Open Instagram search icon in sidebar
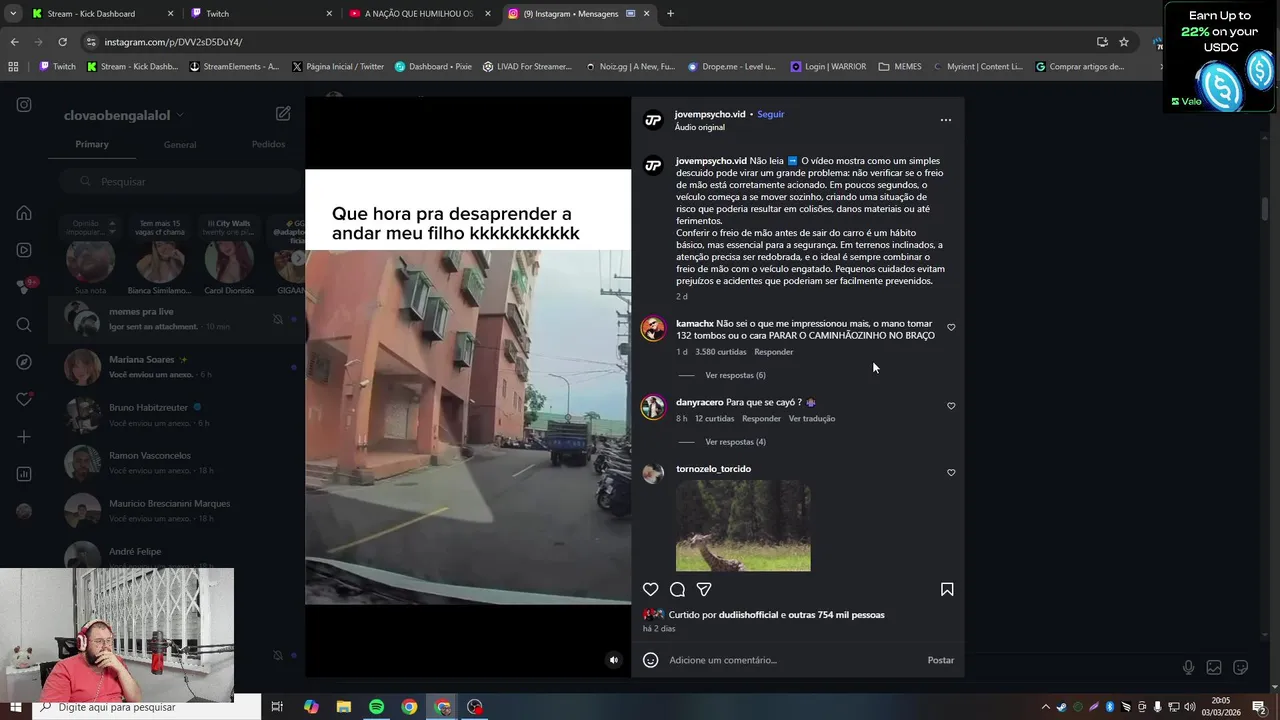 pos(24,325)
